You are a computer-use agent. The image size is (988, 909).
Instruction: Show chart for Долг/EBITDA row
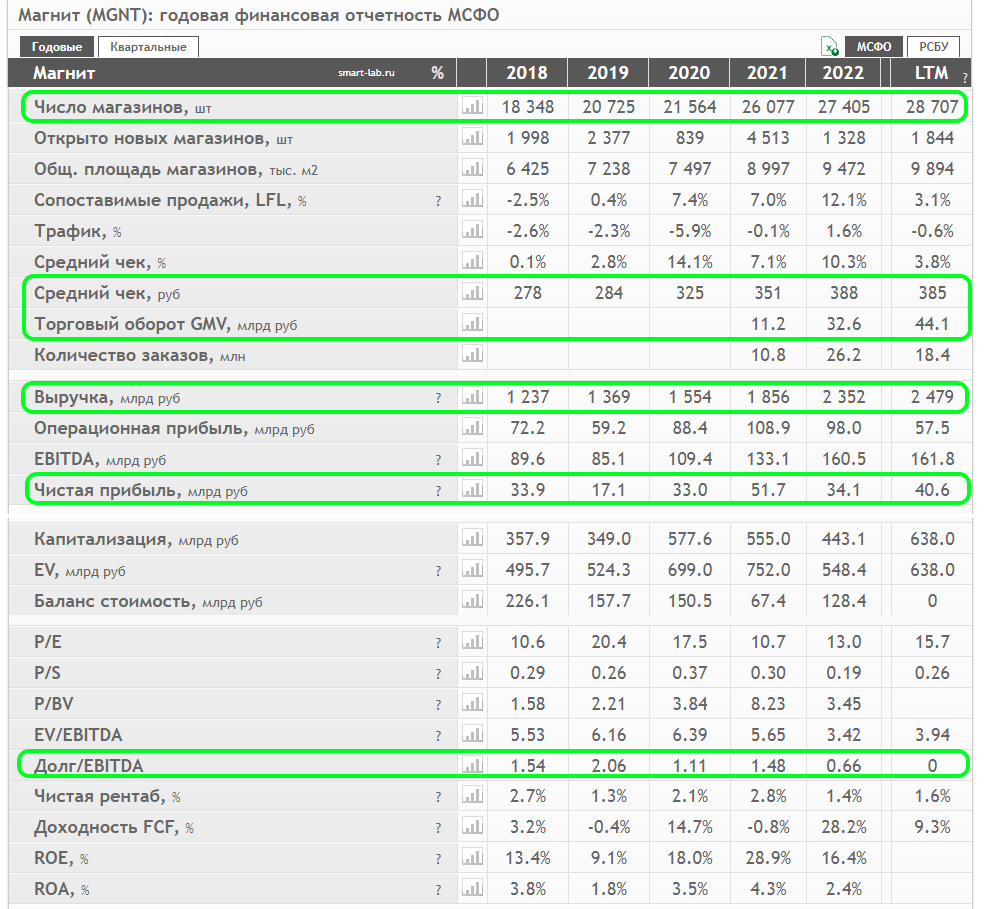coord(472,765)
